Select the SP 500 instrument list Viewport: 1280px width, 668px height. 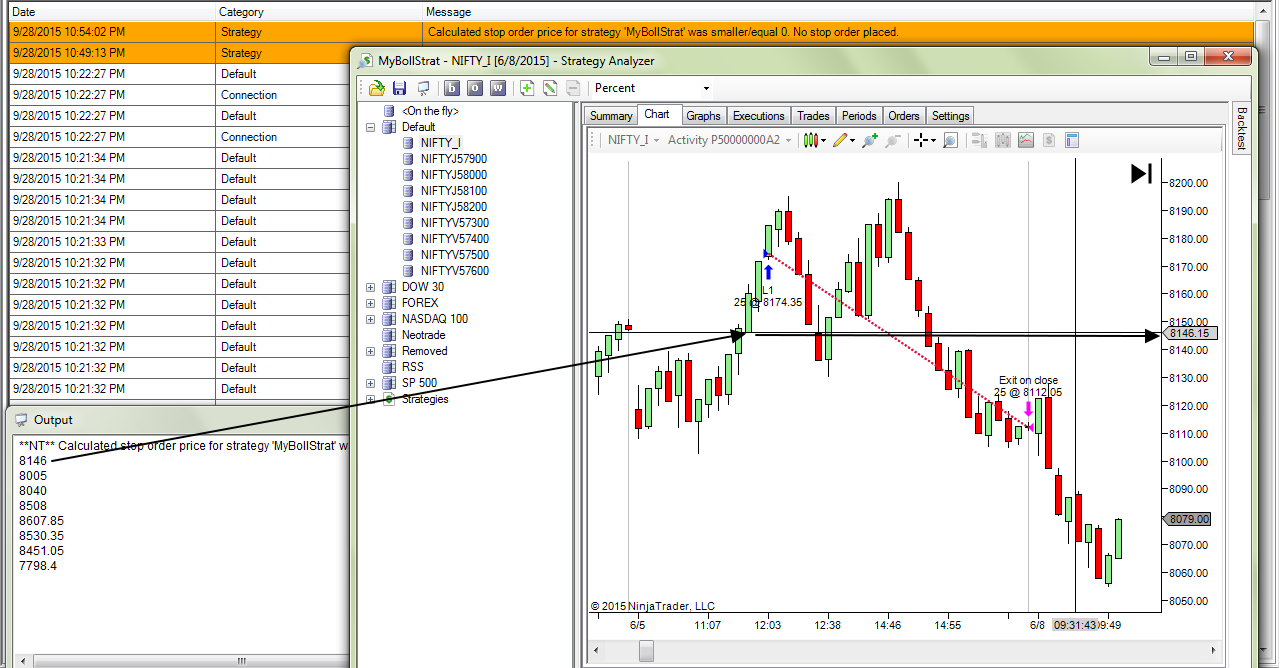tap(419, 383)
